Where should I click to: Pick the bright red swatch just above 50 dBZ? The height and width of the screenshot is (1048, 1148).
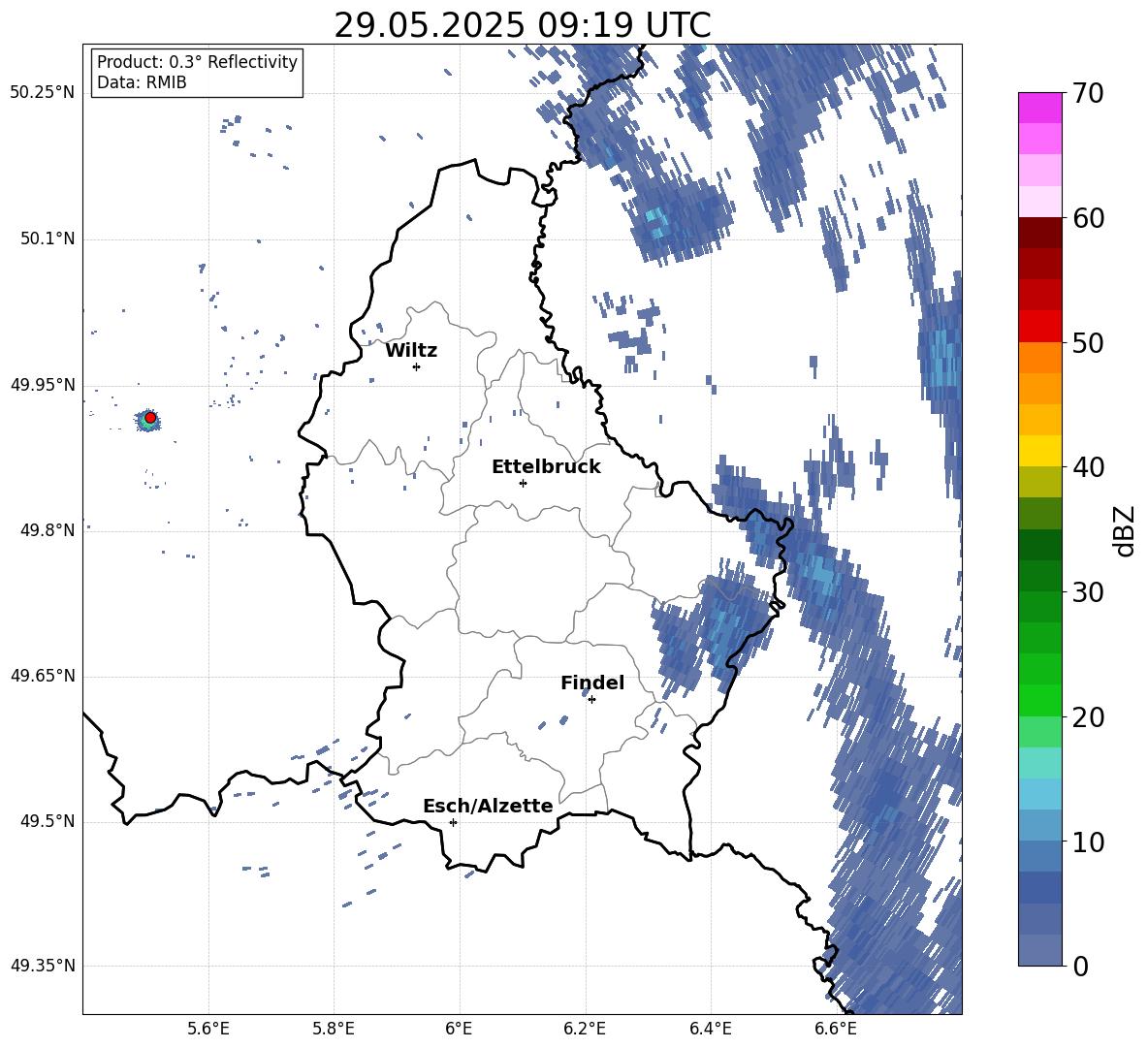1039,327
